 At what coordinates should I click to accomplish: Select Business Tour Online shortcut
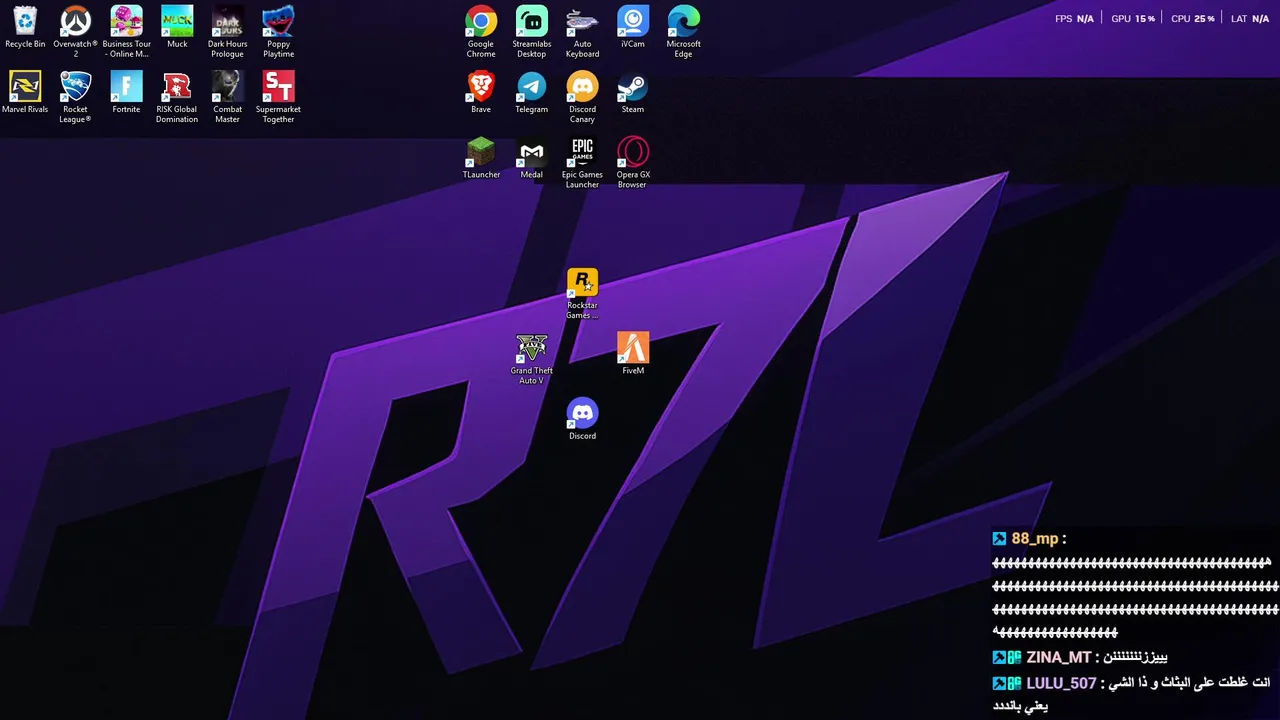(x=126, y=32)
